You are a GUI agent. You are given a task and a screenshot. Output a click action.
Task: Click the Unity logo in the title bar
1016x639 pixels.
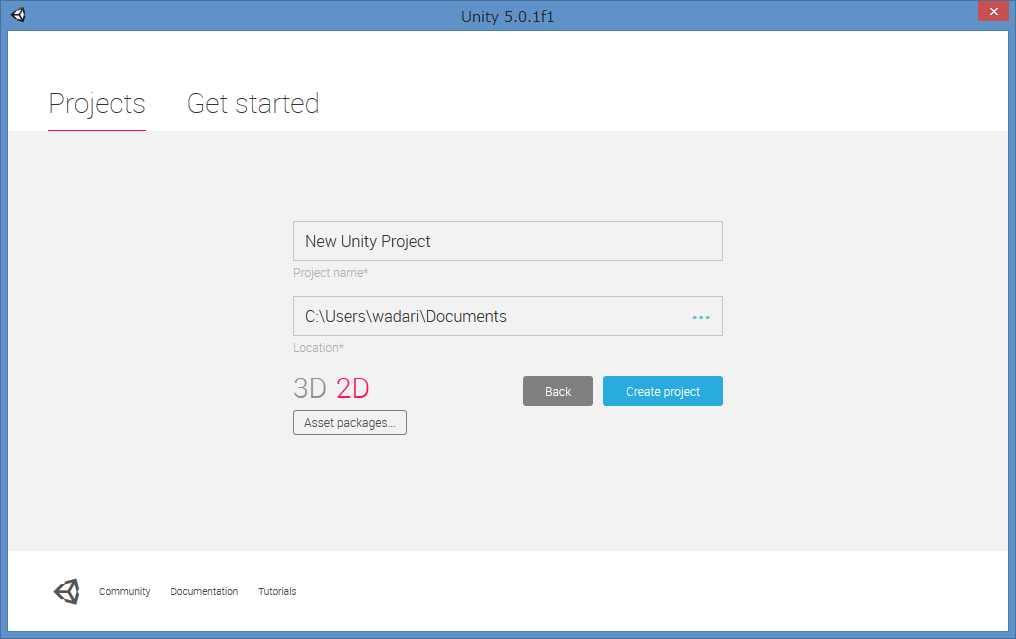(x=19, y=15)
